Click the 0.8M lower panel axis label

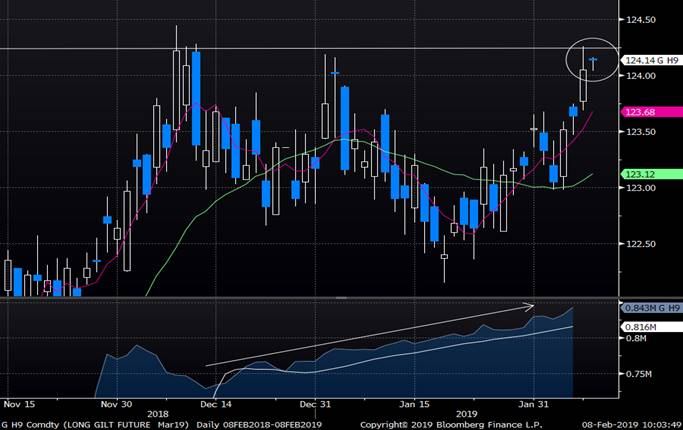pos(636,338)
